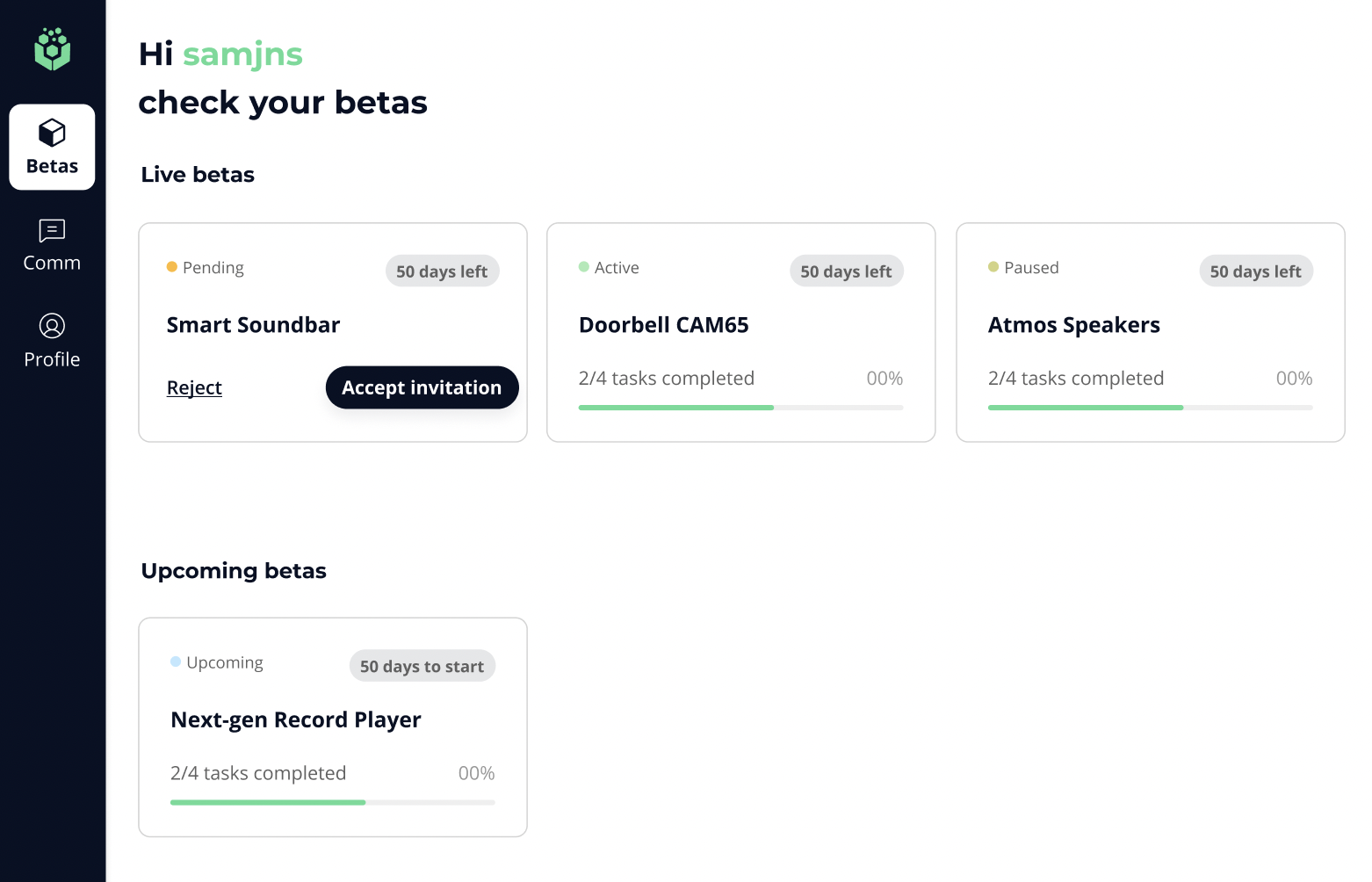
Task: Open the Comm chat icon
Action: tap(52, 230)
